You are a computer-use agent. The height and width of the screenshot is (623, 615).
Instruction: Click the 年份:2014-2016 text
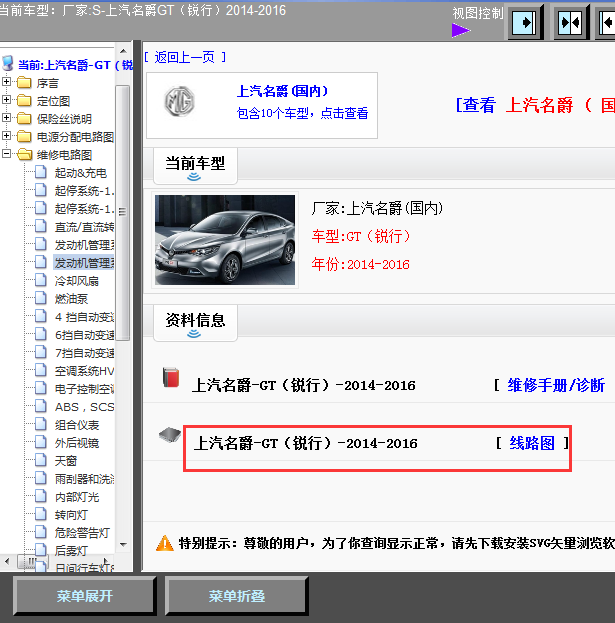coord(360,264)
